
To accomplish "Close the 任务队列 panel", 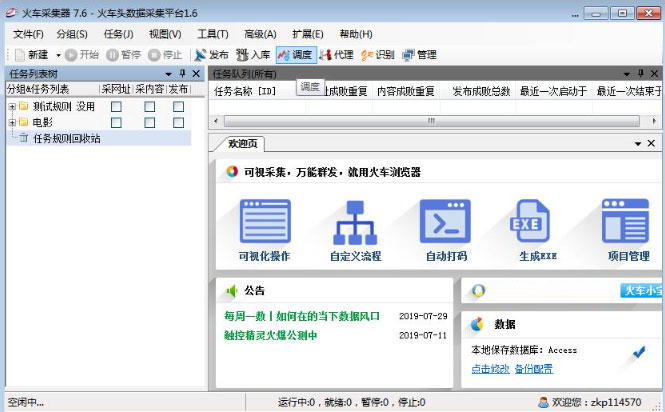I will (654, 74).
